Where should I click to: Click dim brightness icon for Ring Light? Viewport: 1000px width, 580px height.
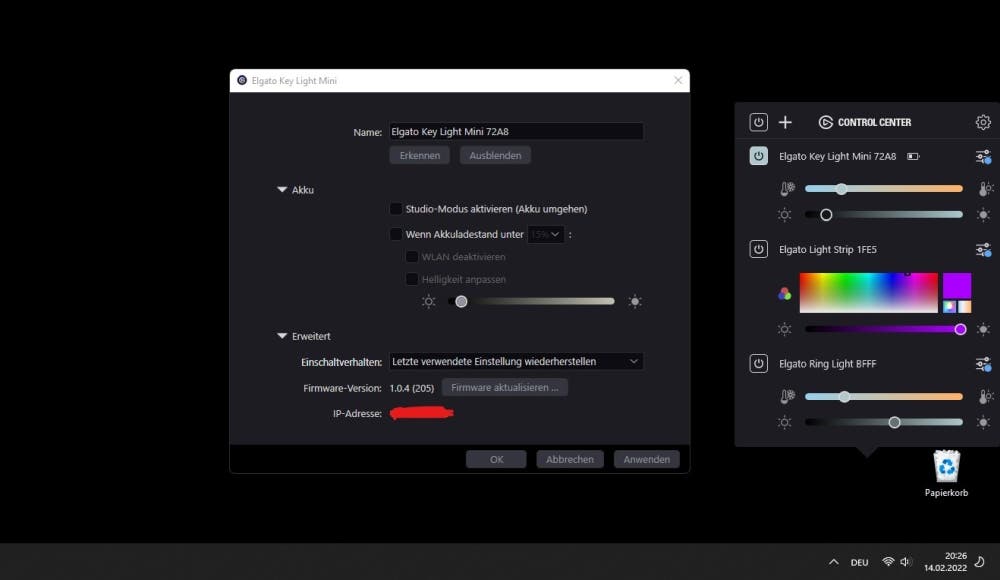pos(784,422)
